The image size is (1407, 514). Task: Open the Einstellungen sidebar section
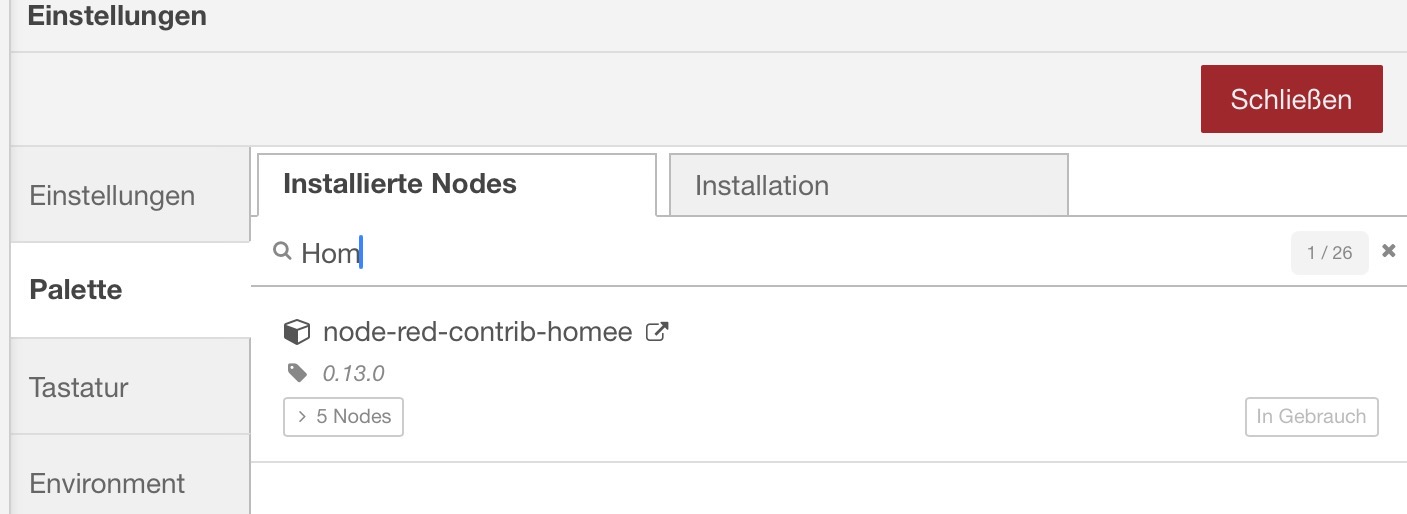click(x=112, y=195)
